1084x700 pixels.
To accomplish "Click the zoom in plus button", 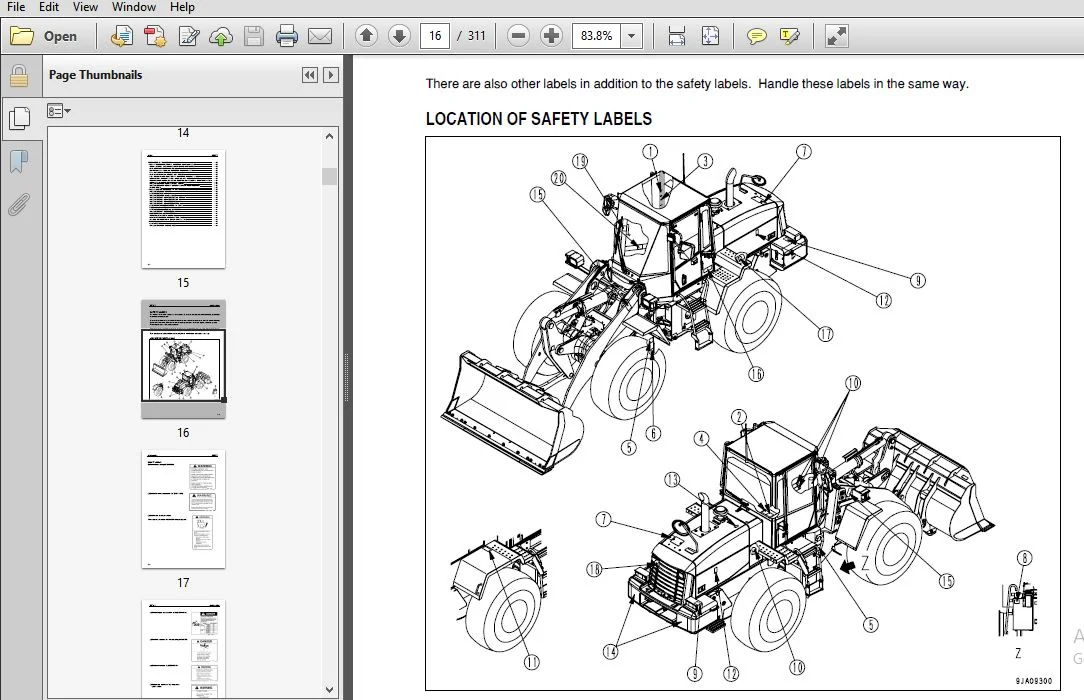I will point(552,35).
